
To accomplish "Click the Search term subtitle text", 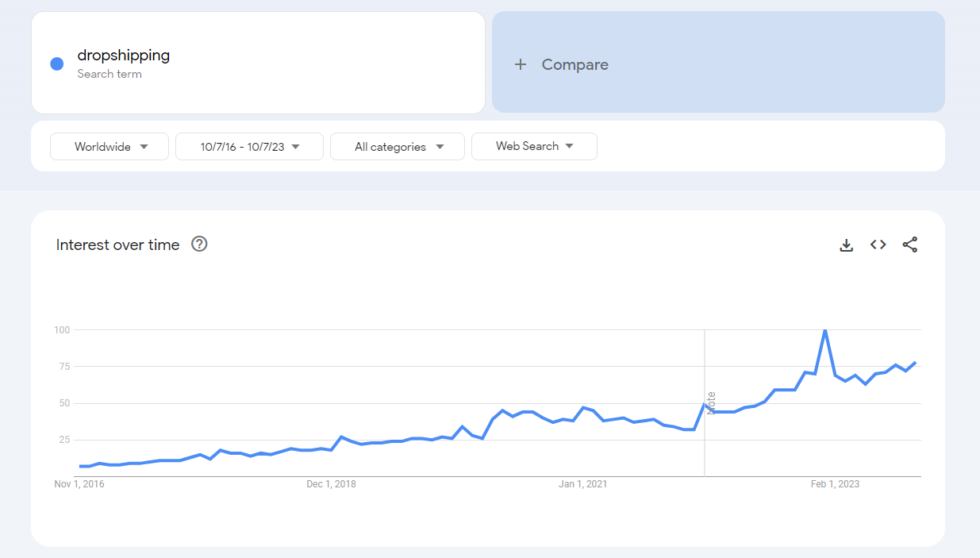I will point(109,74).
